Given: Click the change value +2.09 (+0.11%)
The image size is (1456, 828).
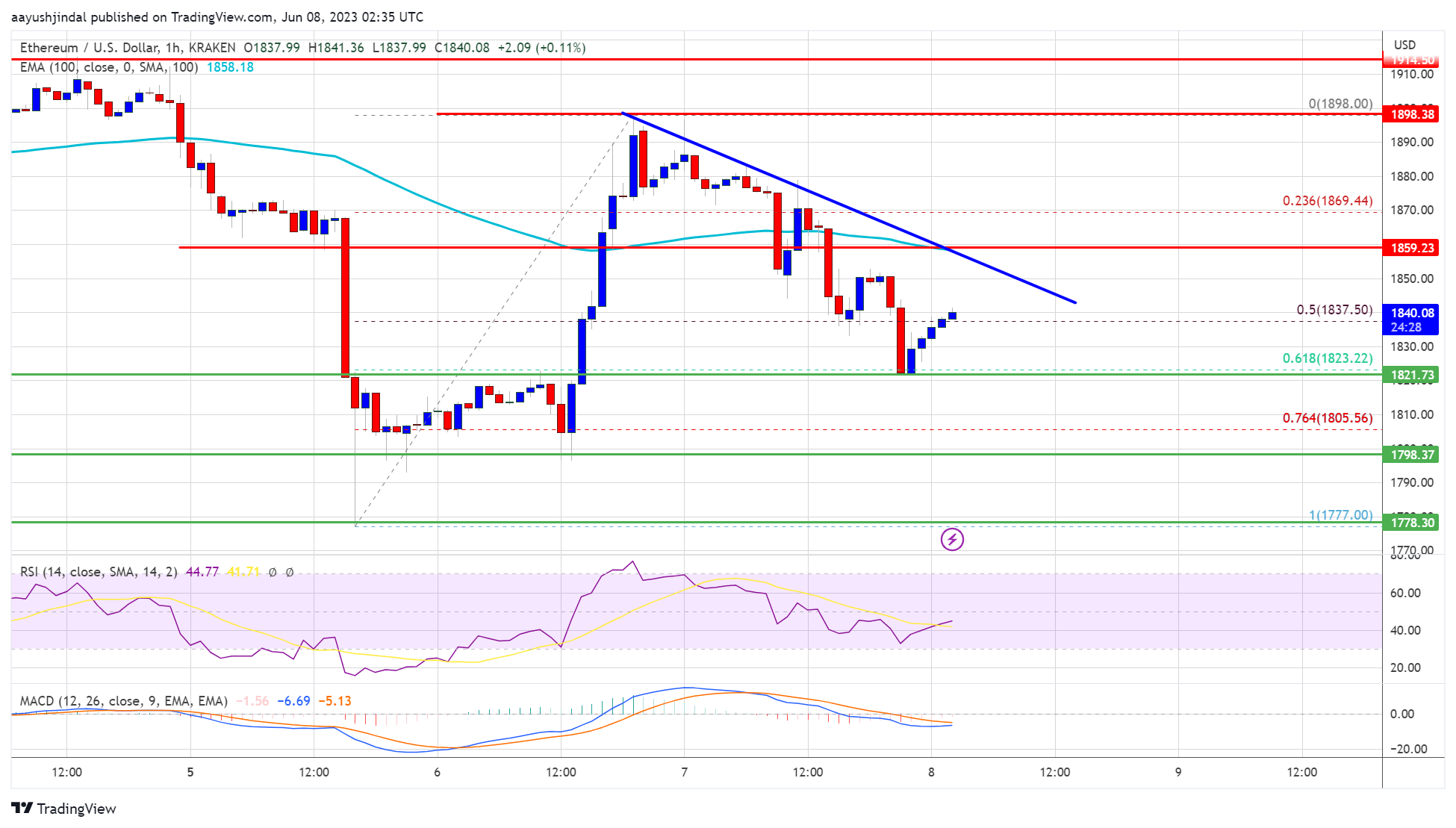Looking at the screenshot, I should (x=542, y=48).
